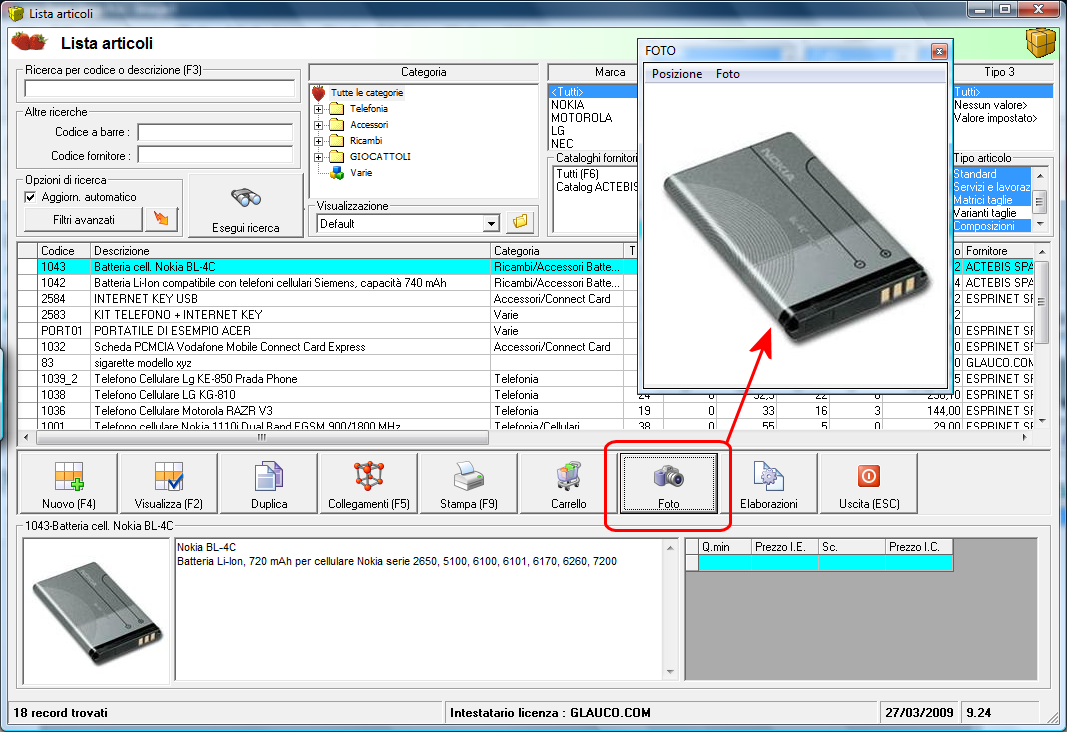Click the battery thumbnail in the detail panel
Screen dimensions: 1067x732
tap(97, 611)
